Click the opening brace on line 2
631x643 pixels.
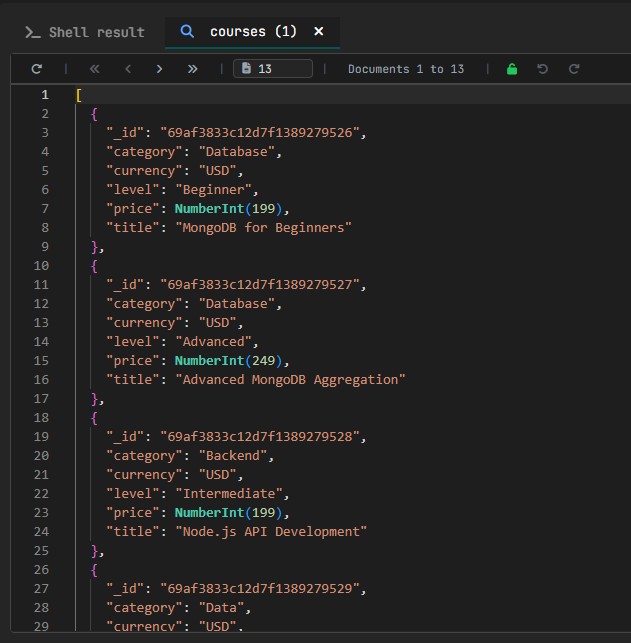(x=94, y=114)
